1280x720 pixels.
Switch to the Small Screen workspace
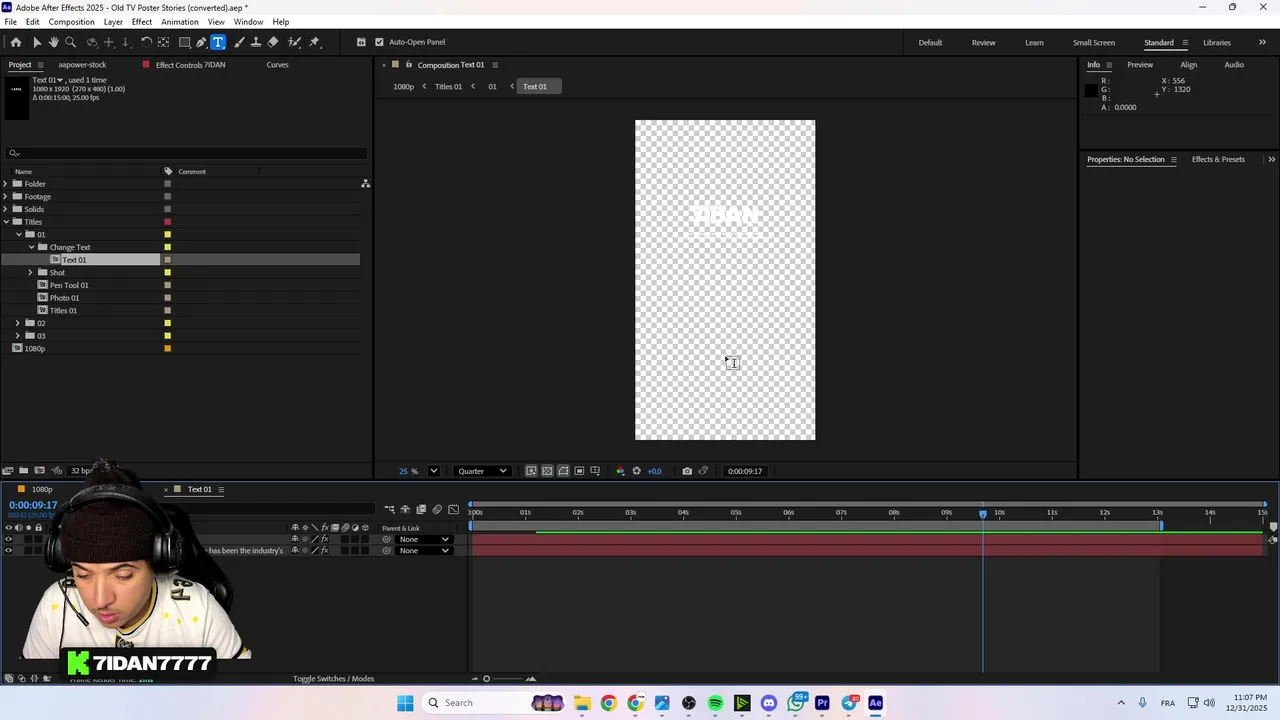click(1094, 42)
